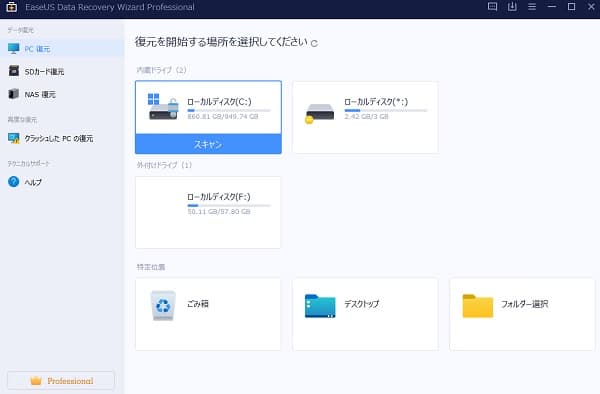
Task: Click the EaseUS app logo icon
Action: [11, 7]
